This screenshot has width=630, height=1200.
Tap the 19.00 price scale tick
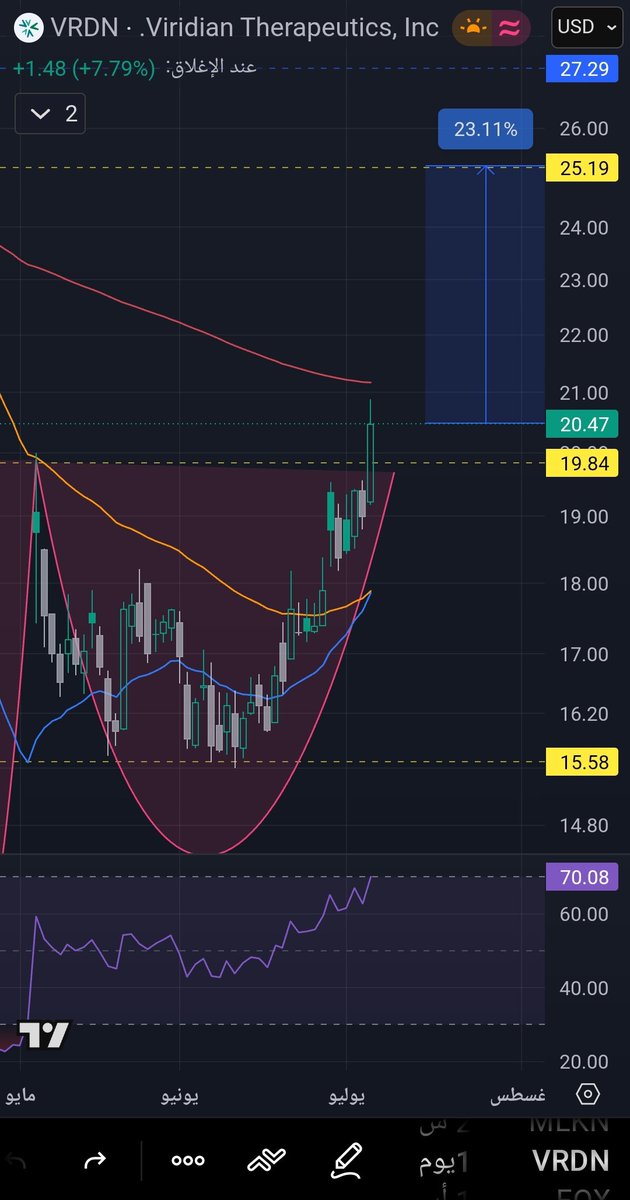click(584, 516)
